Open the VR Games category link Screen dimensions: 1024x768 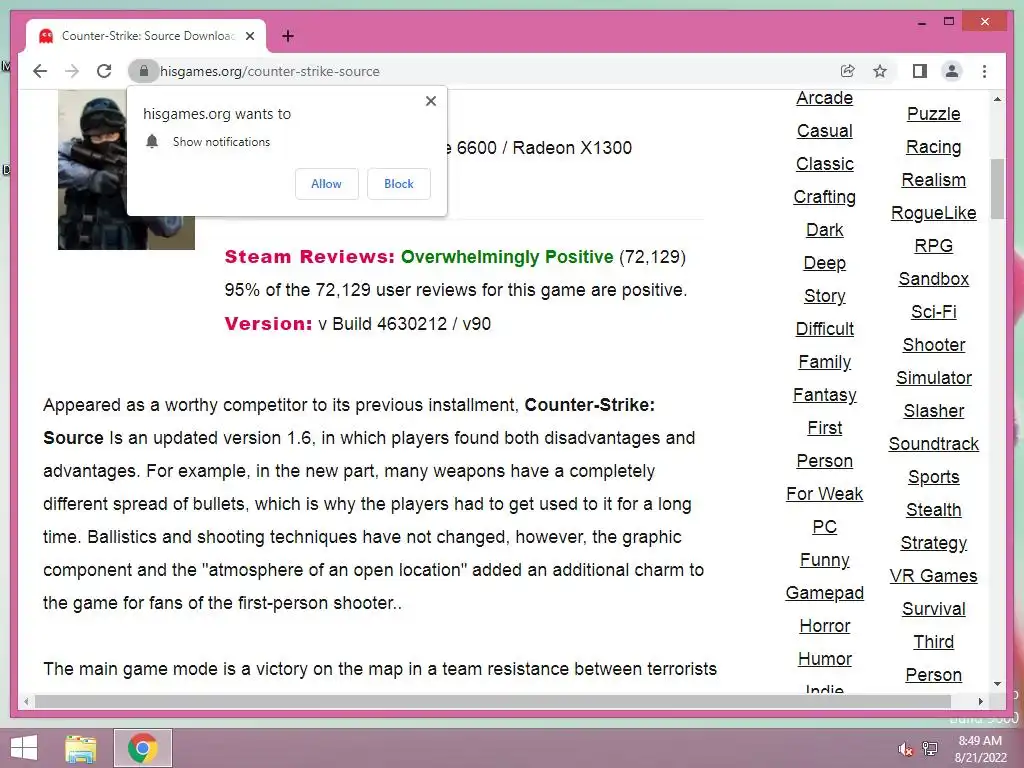click(x=933, y=575)
